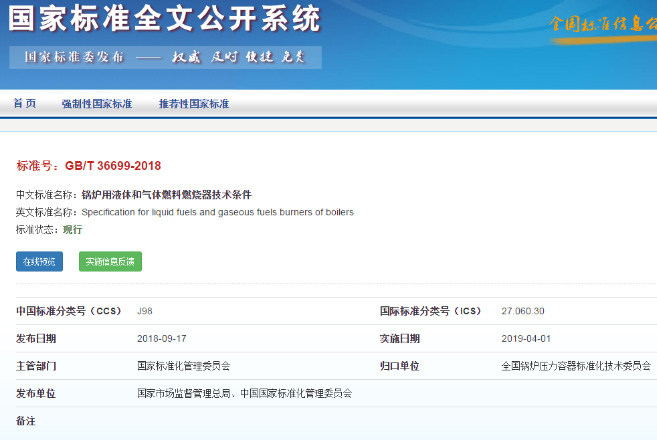Click the publish date 2018-09-17
Screen dimensions: 657x445
161,339
